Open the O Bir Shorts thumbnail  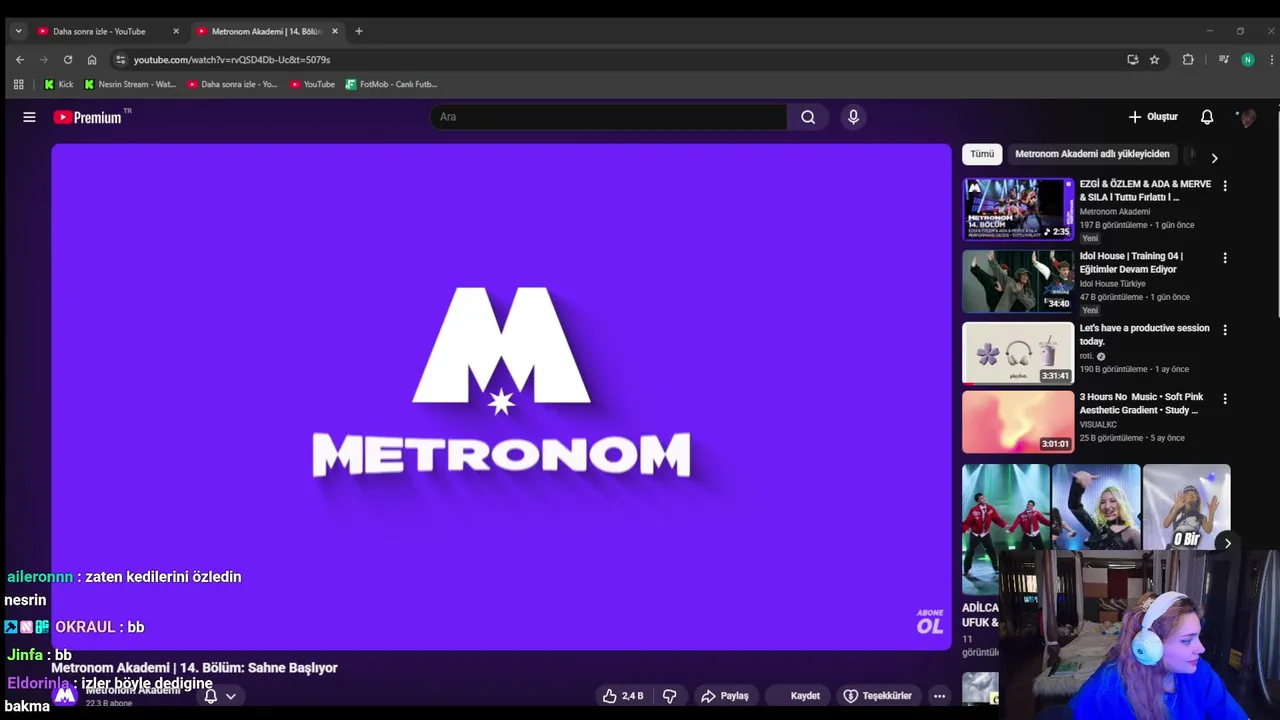1187,507
